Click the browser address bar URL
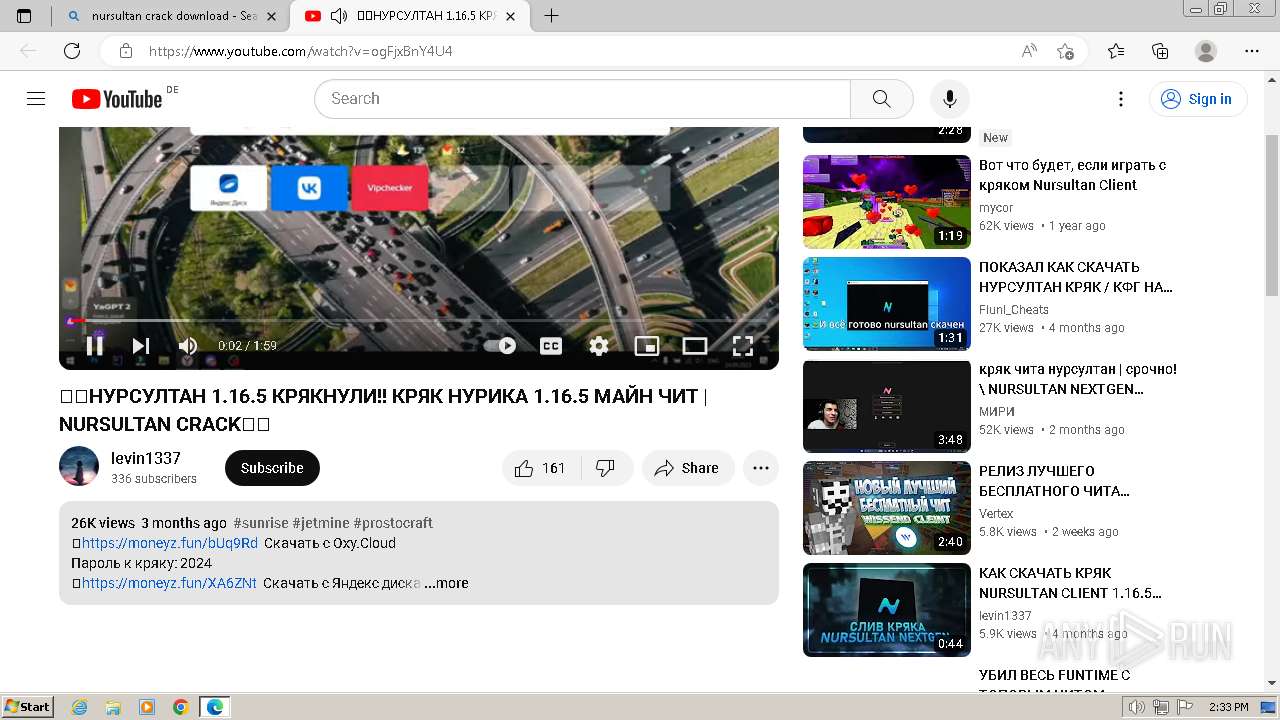The image size is (1280, 720). [301, 51]
